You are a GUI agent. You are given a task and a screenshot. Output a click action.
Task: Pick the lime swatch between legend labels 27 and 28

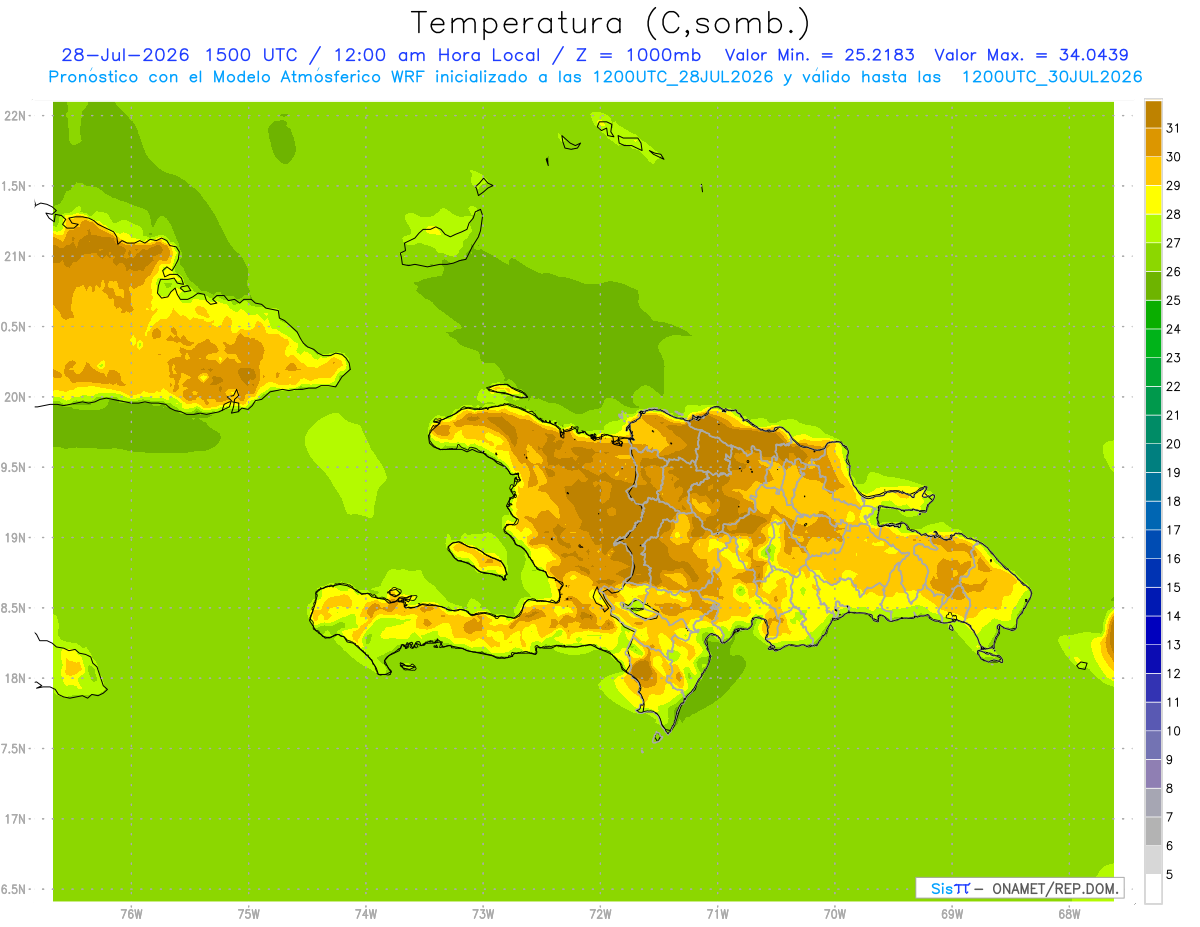pos(1153,228)
